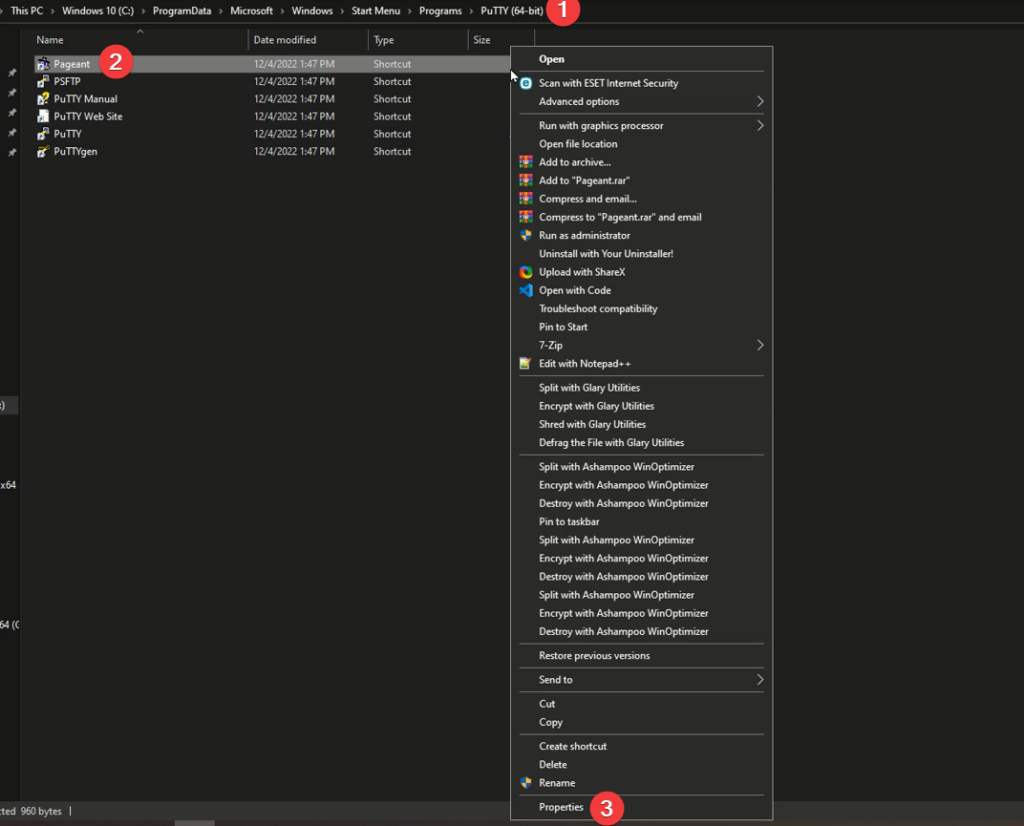Click the PSFTP shortcut icon
The width and height of the screenshot is (1024, 826).
click(x=43, y=82)
